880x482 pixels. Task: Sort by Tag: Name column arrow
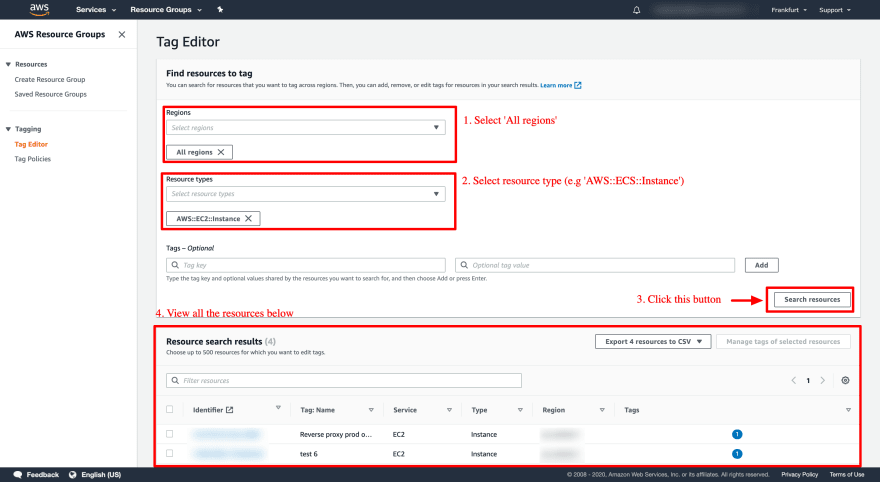tap(371, 410)
